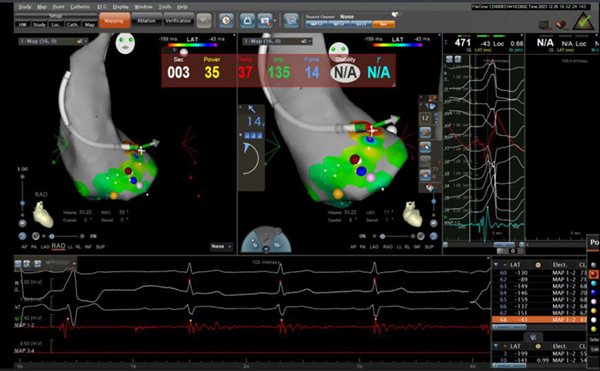This screenshot has height=371, width=600.
Task: Select point 68 row in the list
Action: tap(540, 320)
